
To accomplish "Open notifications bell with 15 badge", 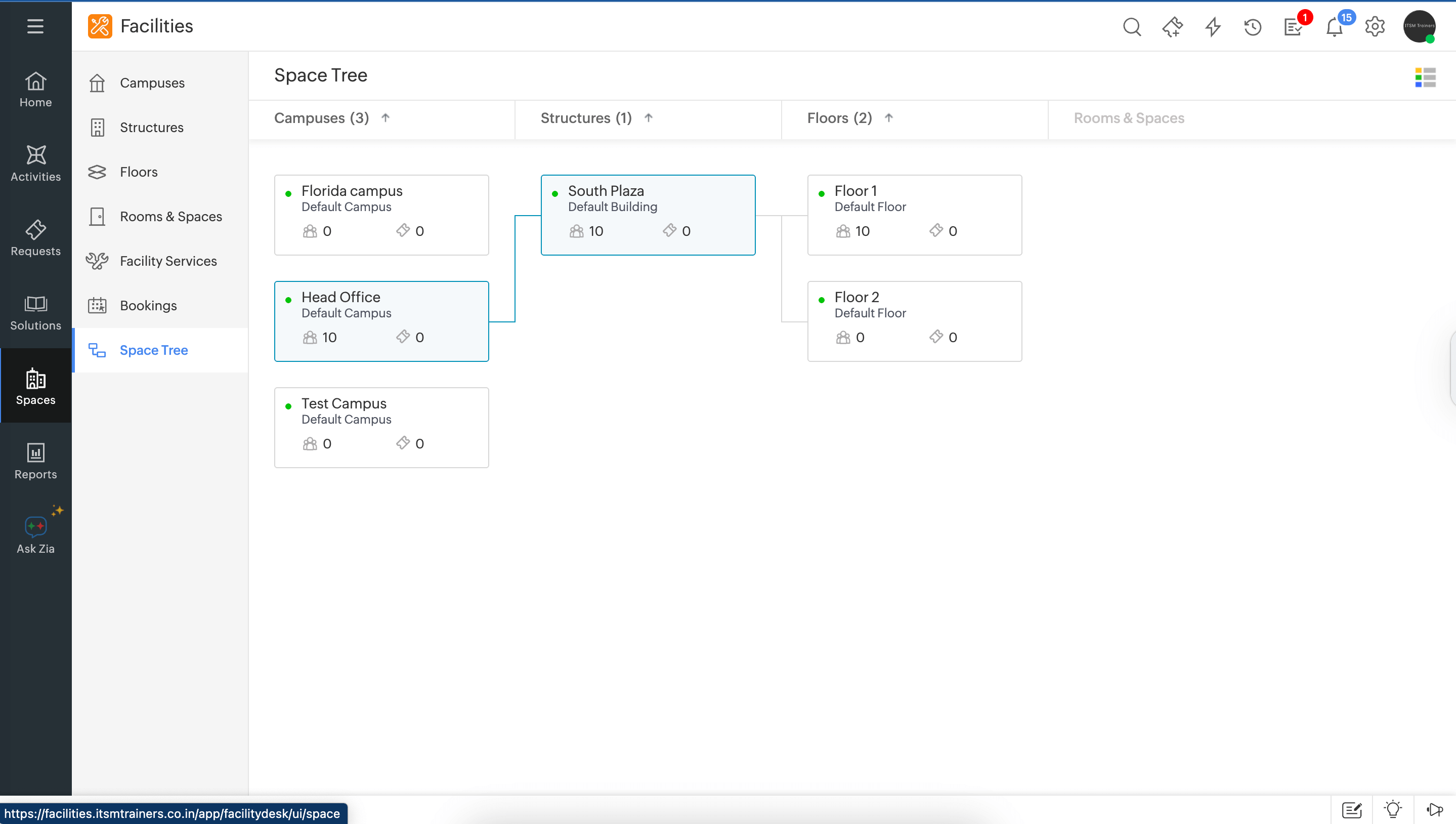I will coord(1334,27).
